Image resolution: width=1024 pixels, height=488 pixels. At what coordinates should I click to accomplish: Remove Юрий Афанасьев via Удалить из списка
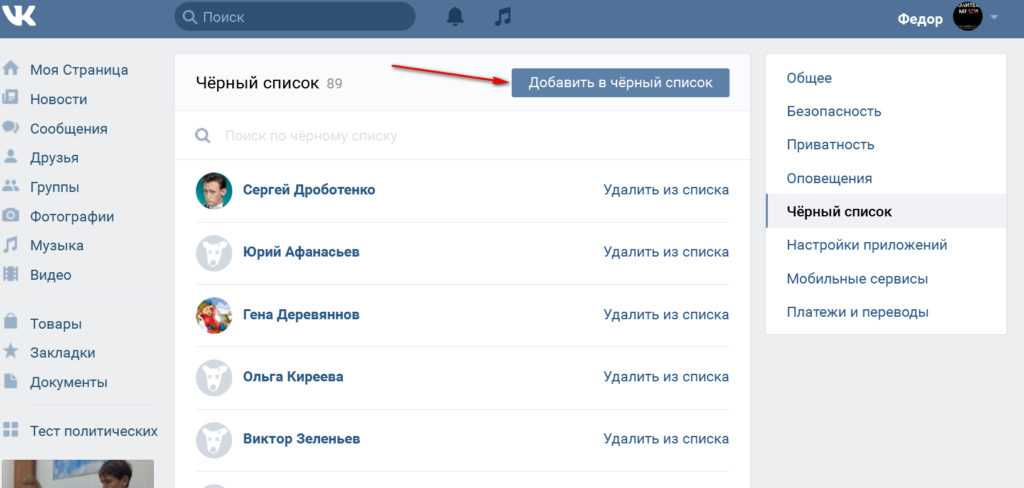coord(666,252)
